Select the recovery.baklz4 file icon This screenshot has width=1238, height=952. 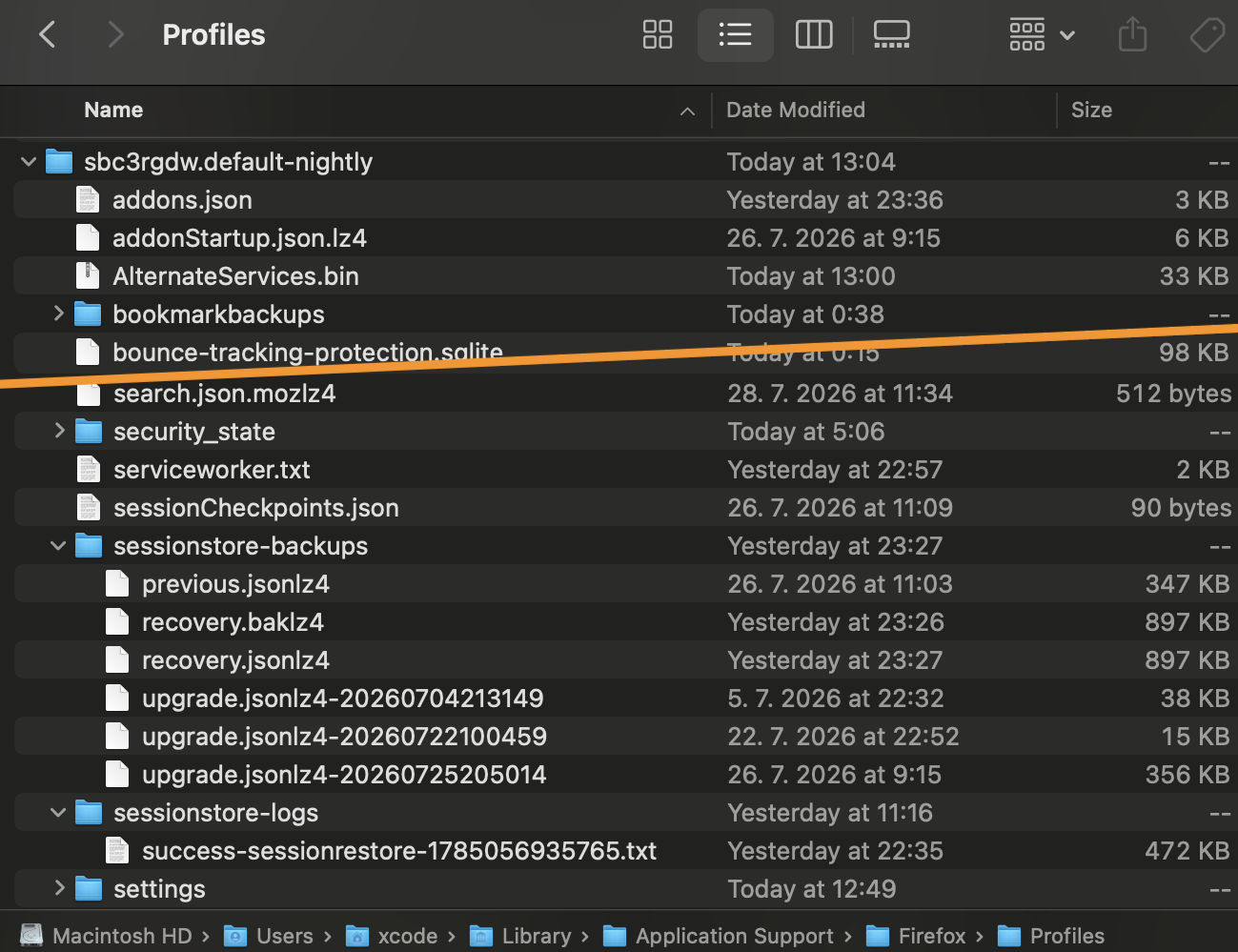tap(117, 622)
